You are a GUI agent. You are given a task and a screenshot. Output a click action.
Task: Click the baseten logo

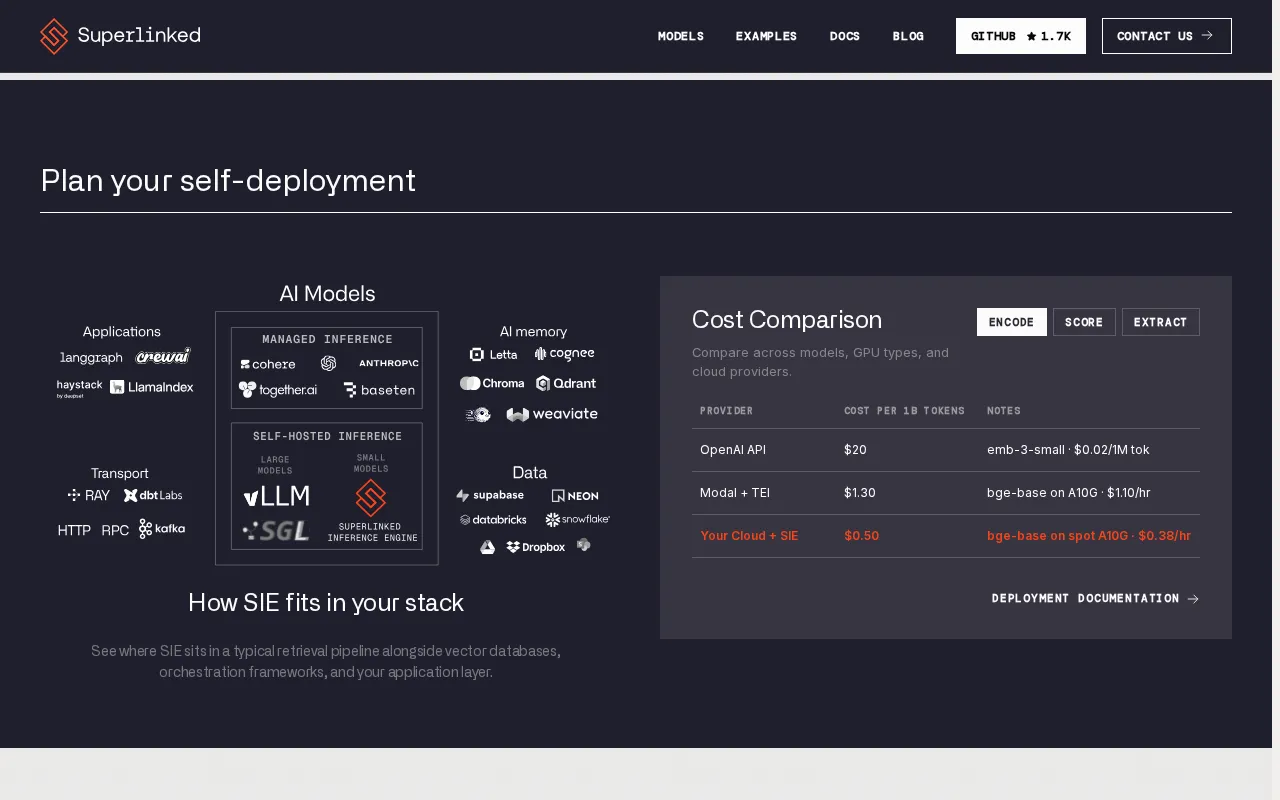[x=379, y=390]
